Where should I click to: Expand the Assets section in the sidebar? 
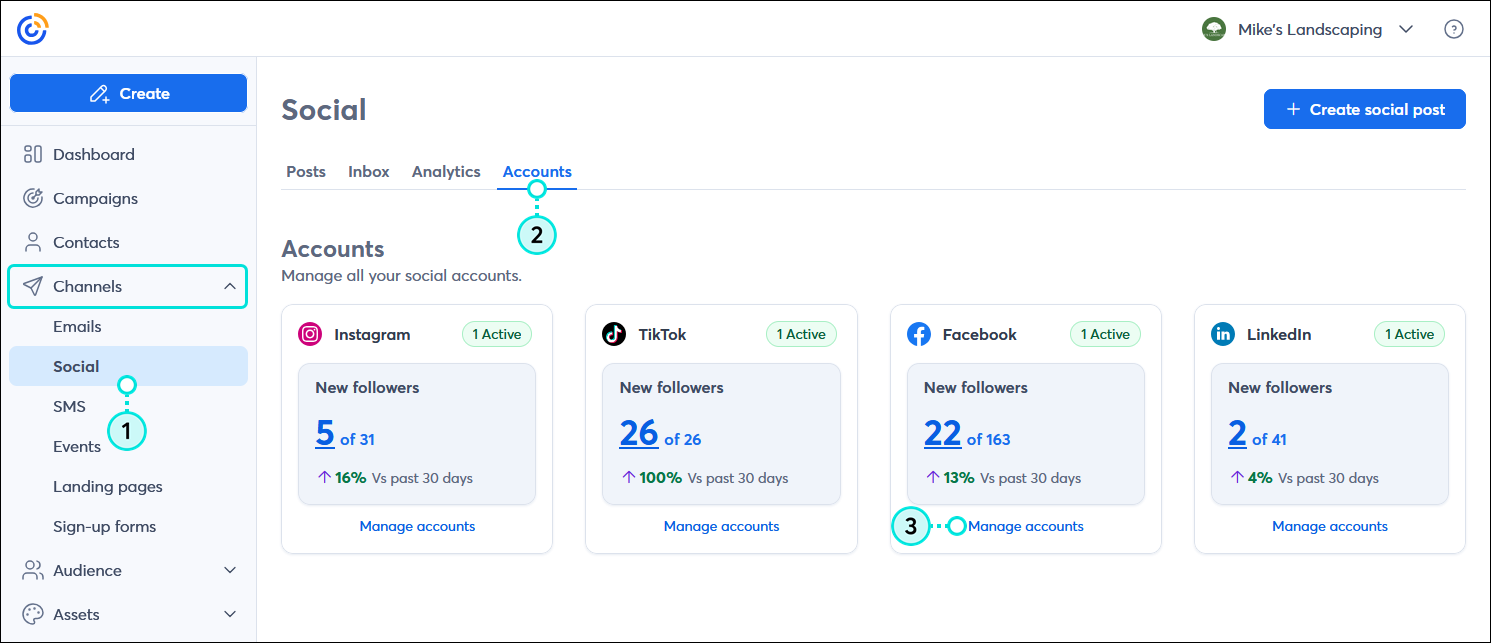(230, 614)
